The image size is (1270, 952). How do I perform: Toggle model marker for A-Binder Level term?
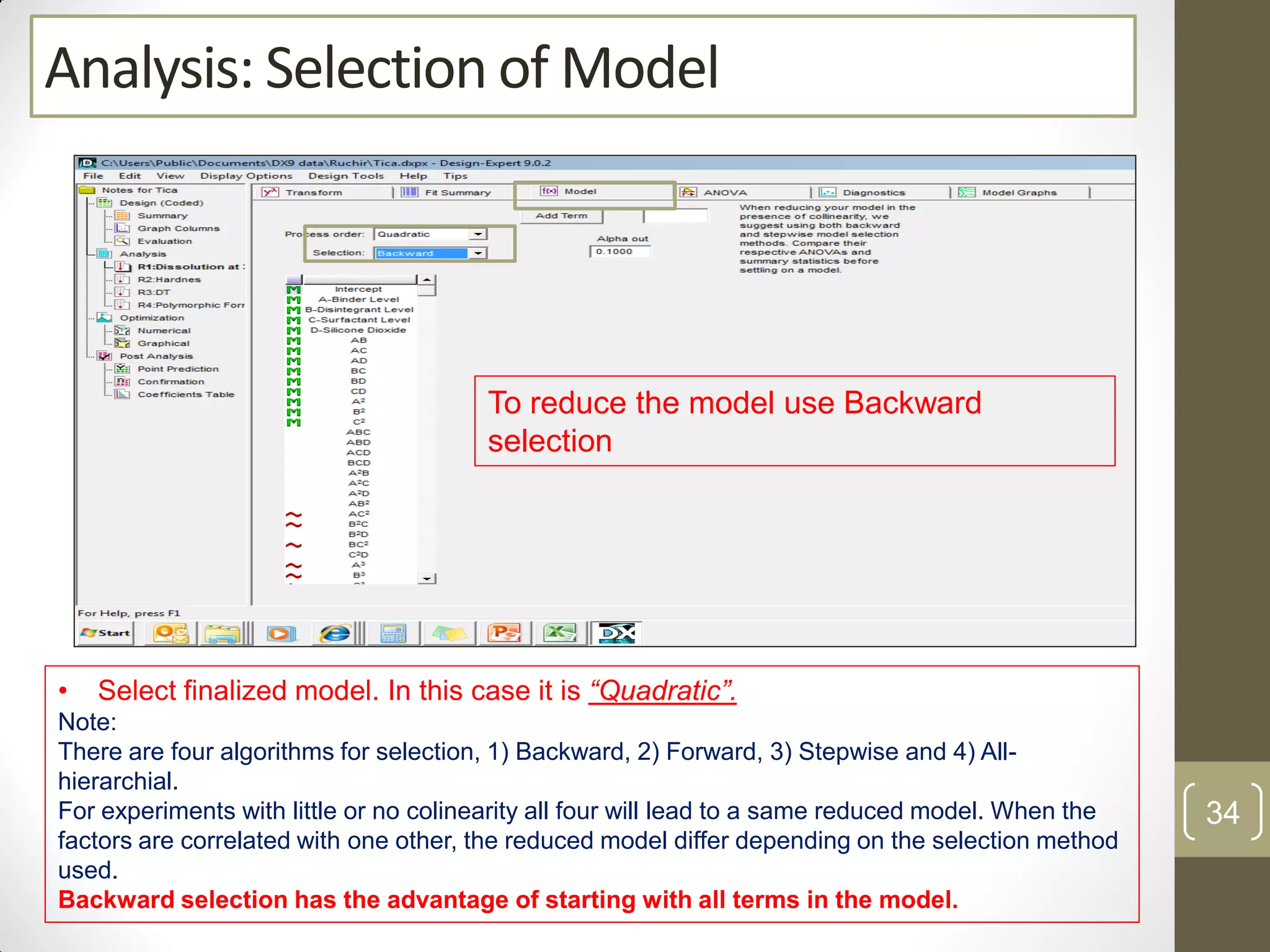294,299
